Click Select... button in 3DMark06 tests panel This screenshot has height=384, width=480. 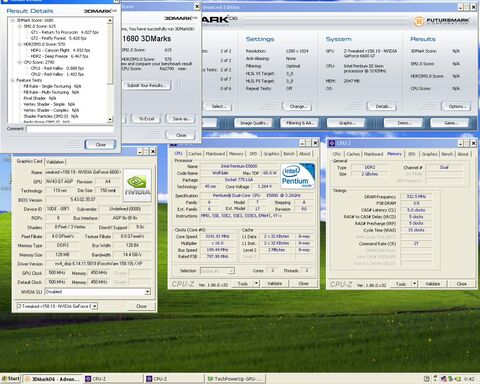pyautogui.click(x=218, y=107)
